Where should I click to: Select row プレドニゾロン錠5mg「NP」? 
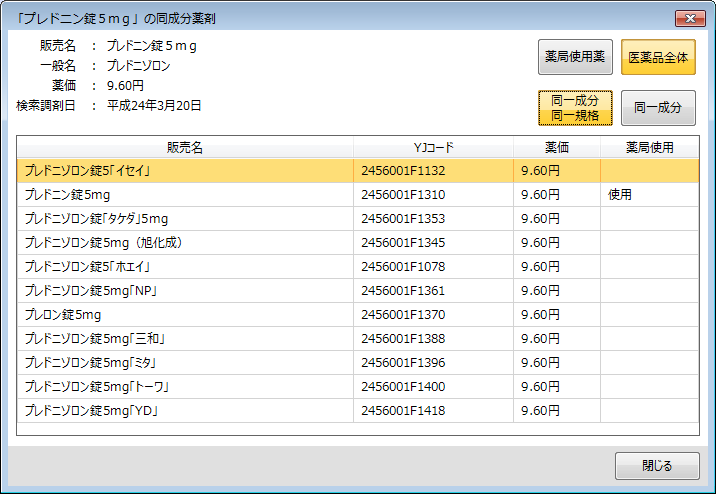(358, 291)
